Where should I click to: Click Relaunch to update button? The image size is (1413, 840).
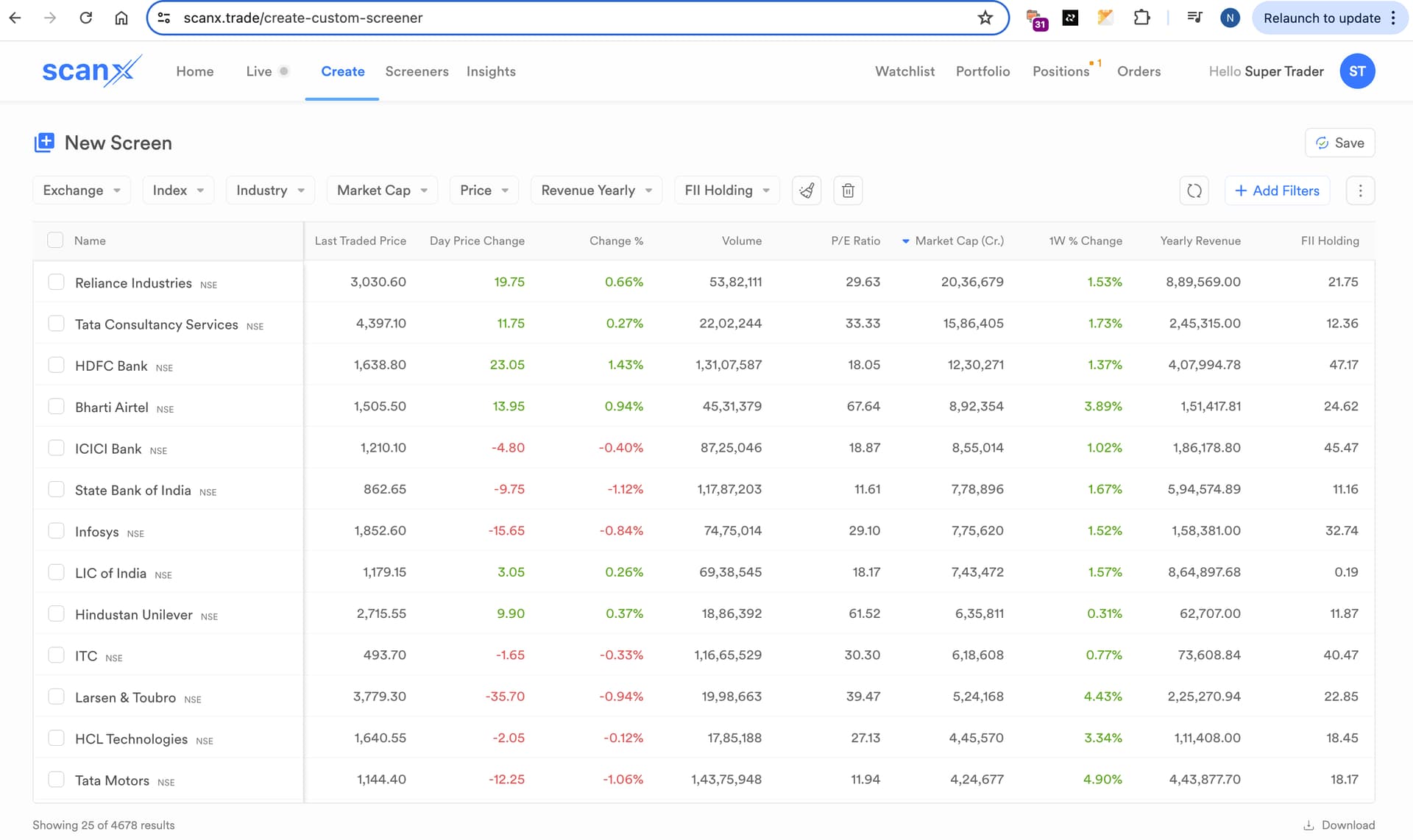(x=1330, y=18)
